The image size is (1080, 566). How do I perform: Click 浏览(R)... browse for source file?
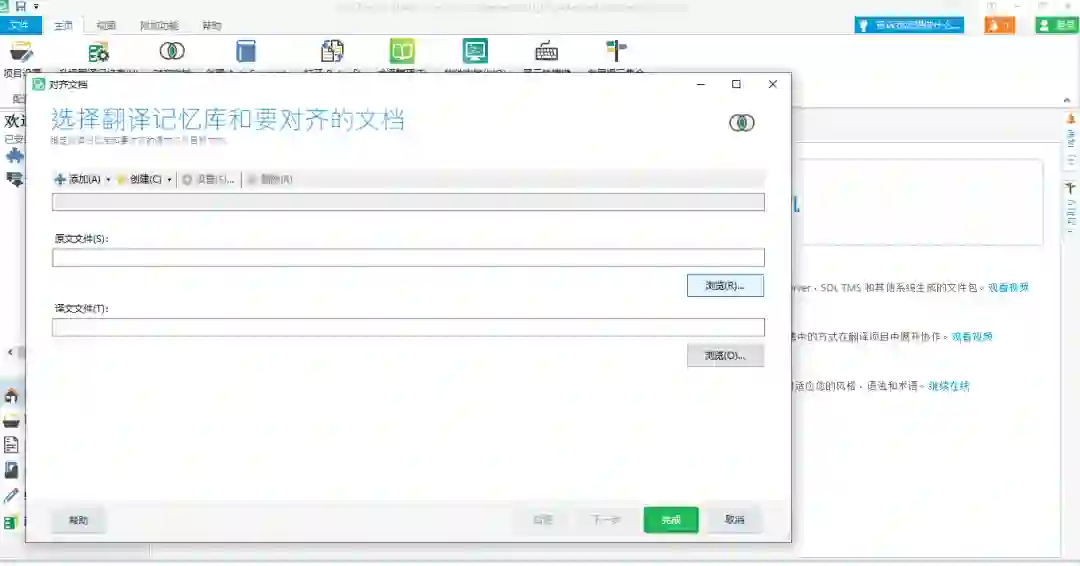725,286
